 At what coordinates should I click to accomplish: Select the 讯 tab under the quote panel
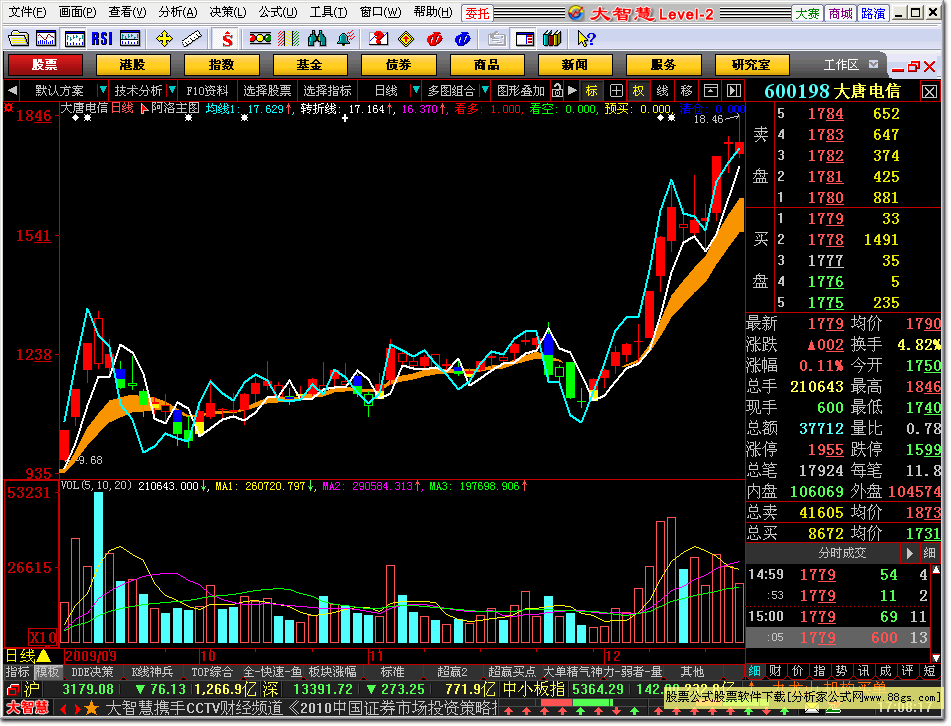point(863,671)
